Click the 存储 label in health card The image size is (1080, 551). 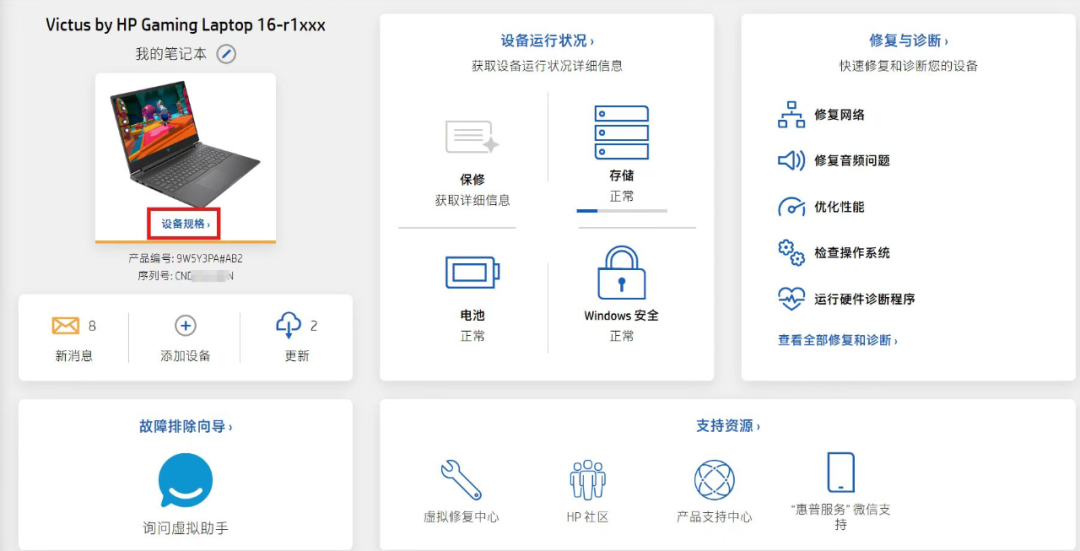point(621,176)
